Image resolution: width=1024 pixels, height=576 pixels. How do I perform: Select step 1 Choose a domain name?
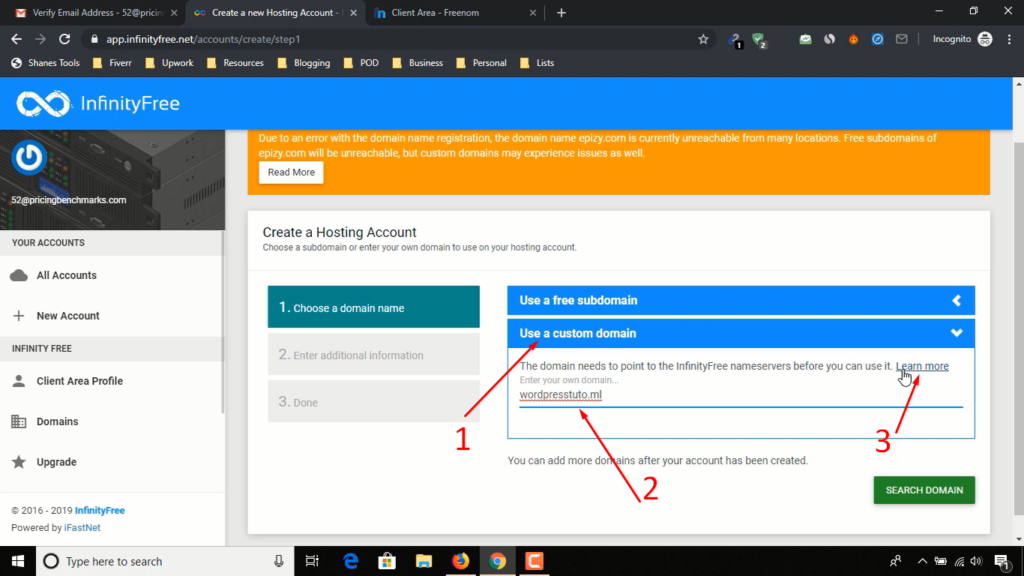point(374,307)
